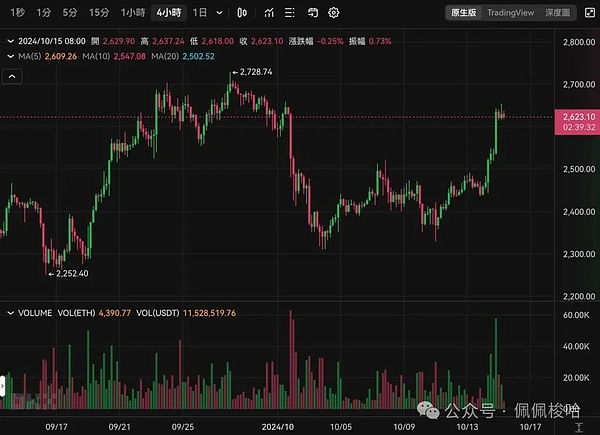Screen dimensions: 600x435
Task: Click the 2,300.00 price axis label
Action: (579, 254)
